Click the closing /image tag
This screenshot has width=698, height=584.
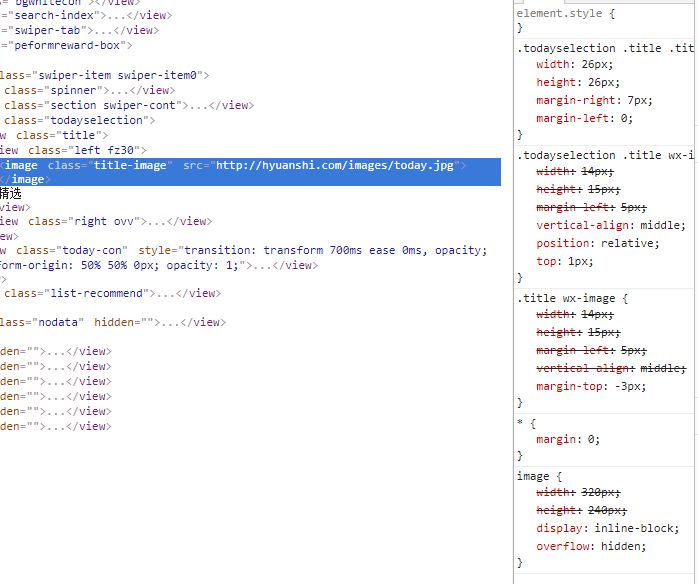click(x=25, y=179)
